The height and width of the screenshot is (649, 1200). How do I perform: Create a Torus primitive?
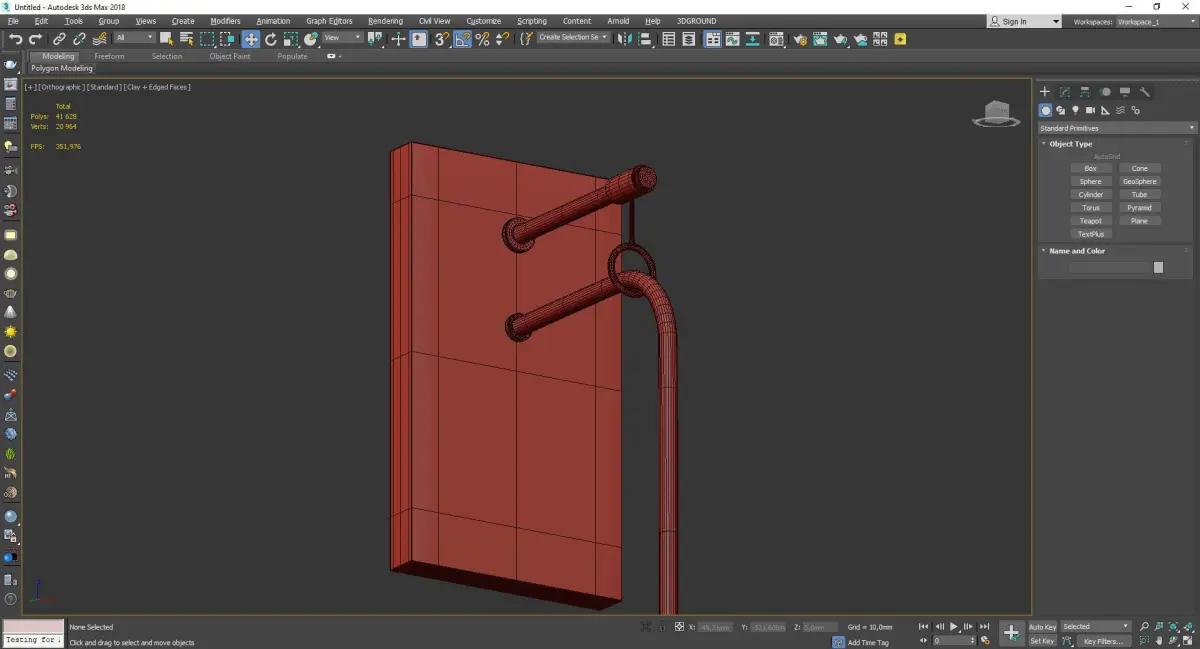pos(1090,208)
